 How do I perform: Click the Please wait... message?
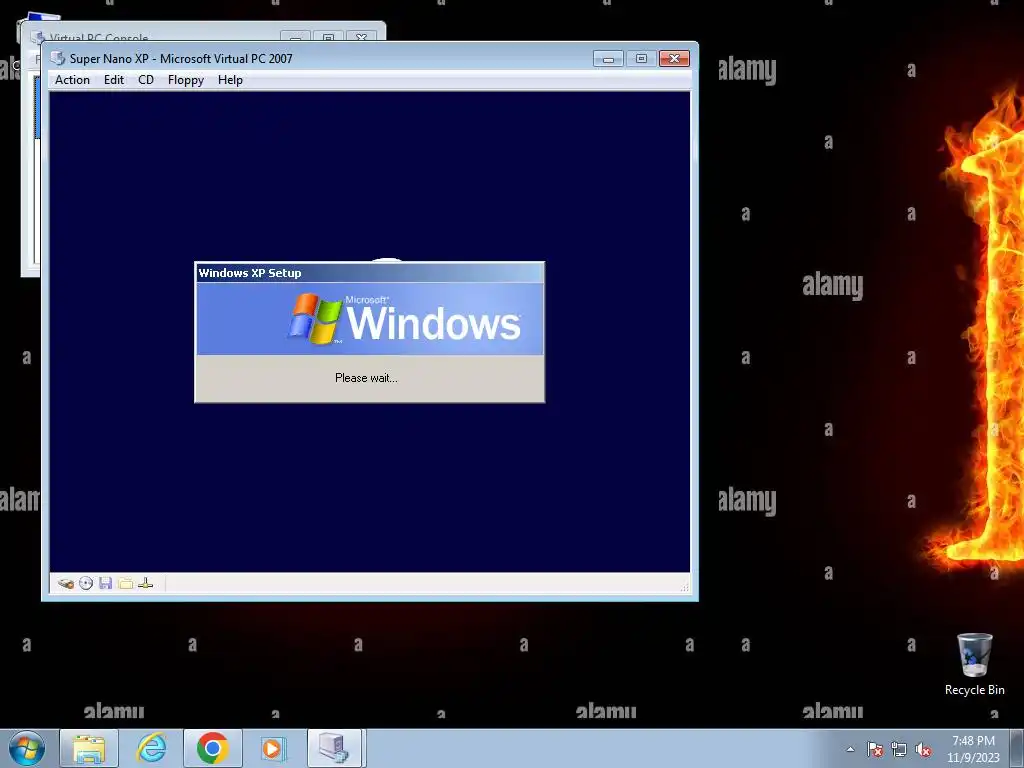coord(366,377)
